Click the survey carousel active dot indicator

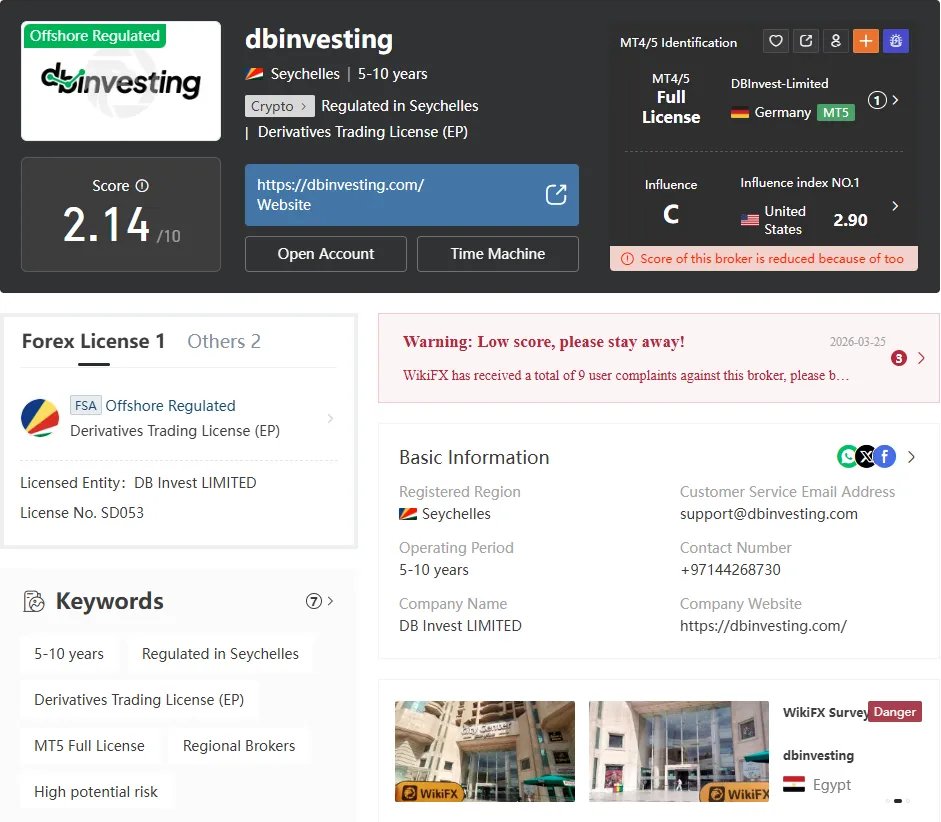tap(898, 801)
